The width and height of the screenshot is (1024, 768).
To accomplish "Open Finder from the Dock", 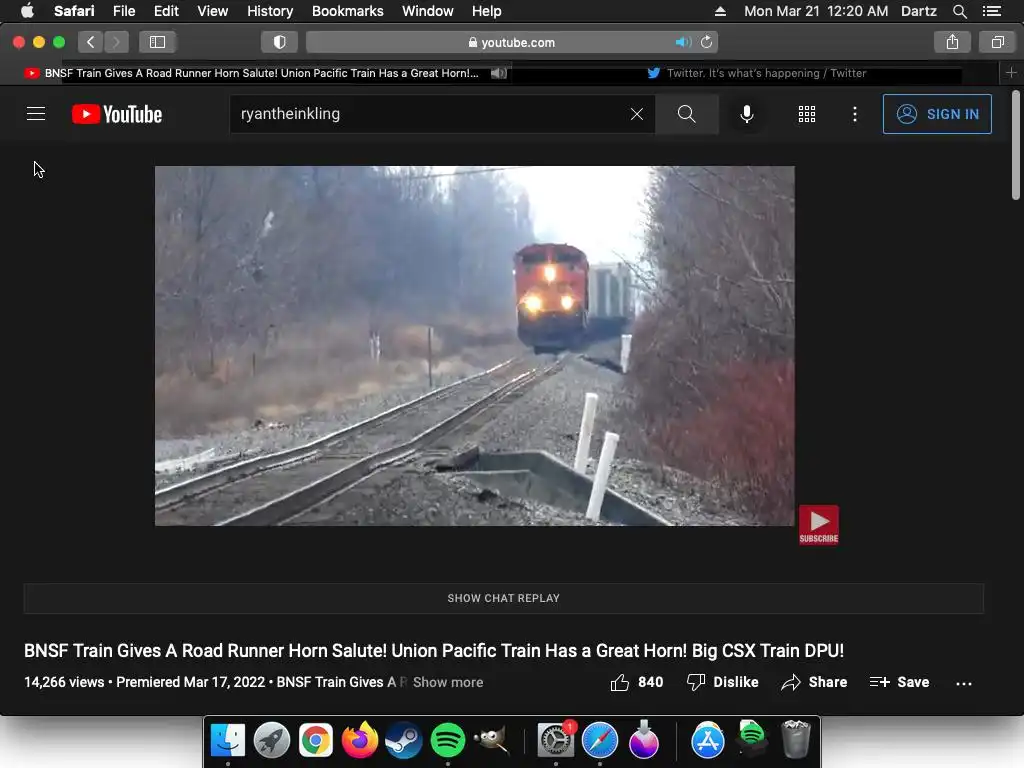I will pyautogui.click(x=227, y=740).
